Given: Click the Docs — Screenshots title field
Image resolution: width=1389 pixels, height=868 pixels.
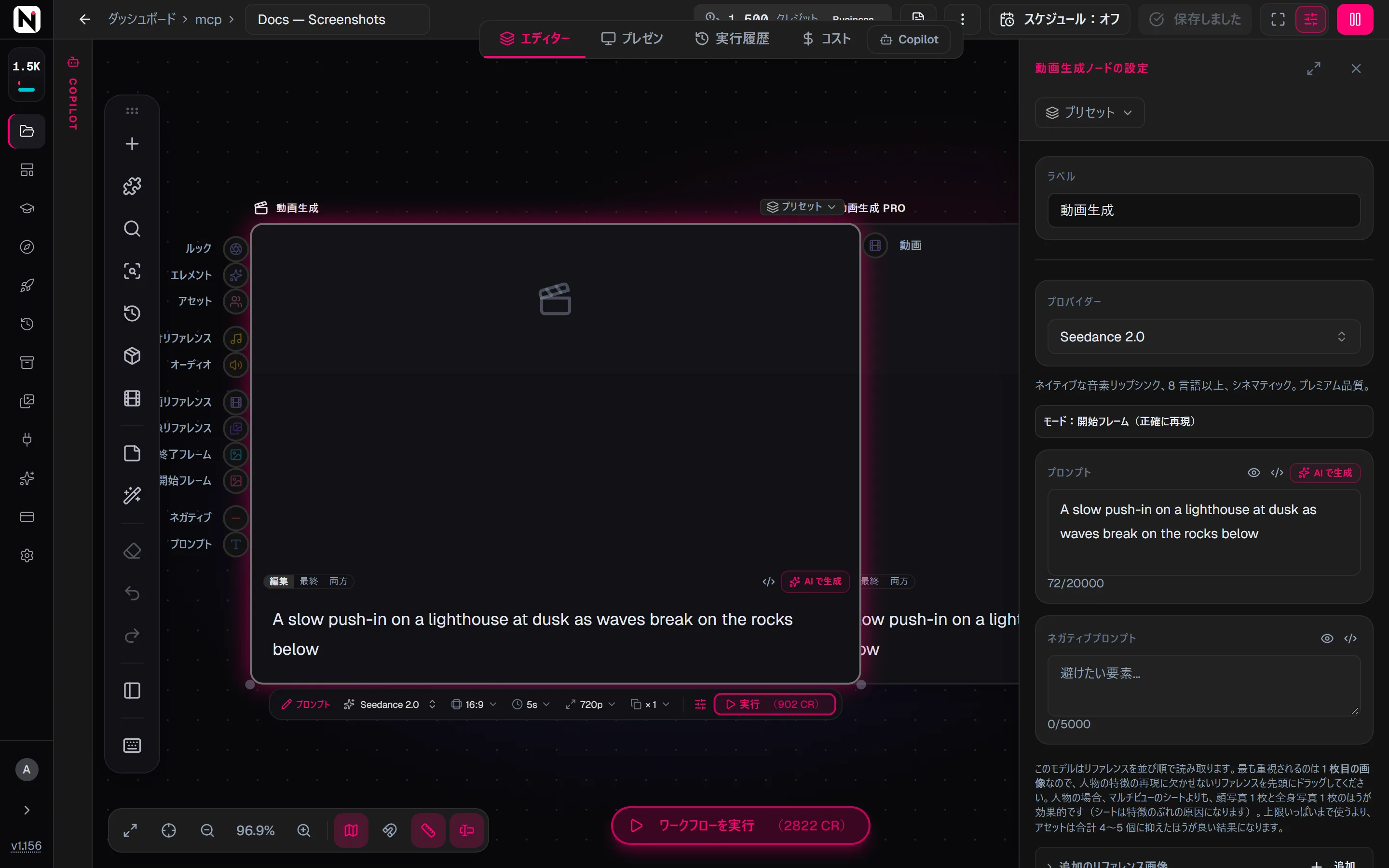Looking at the screenshot, I should point(338,19).
